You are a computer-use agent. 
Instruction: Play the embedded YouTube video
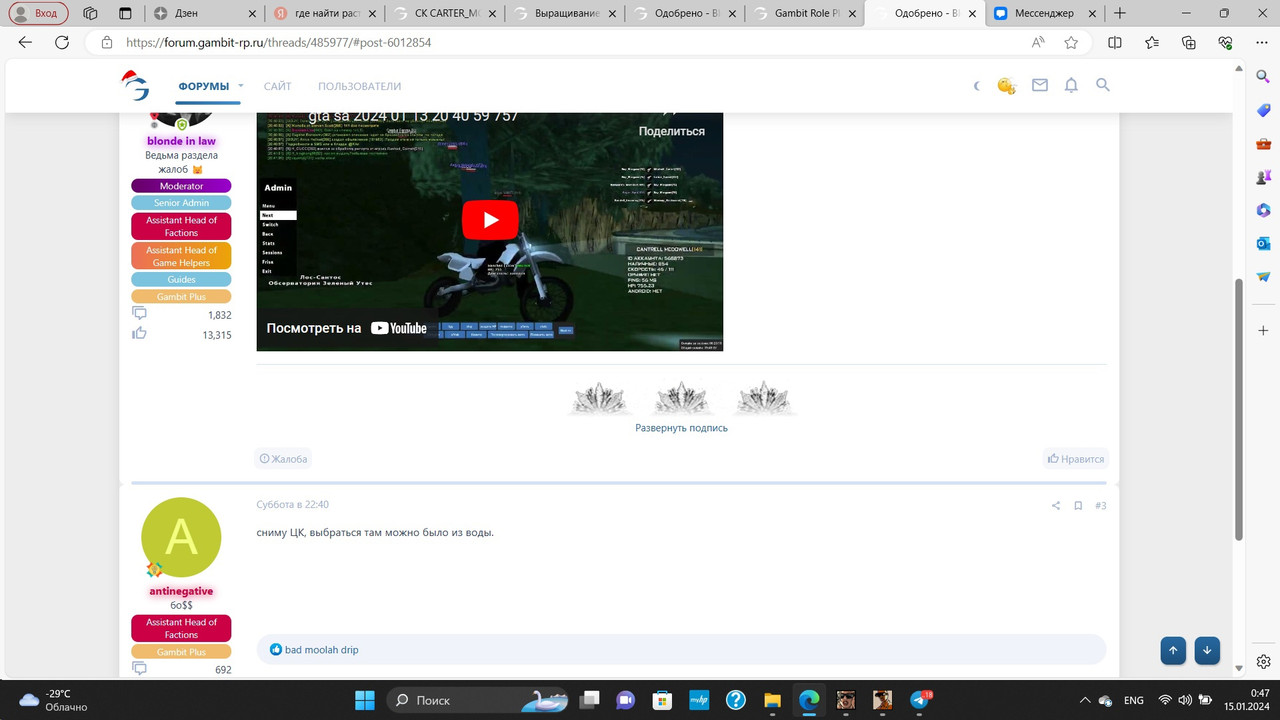(x=490, y=220)
